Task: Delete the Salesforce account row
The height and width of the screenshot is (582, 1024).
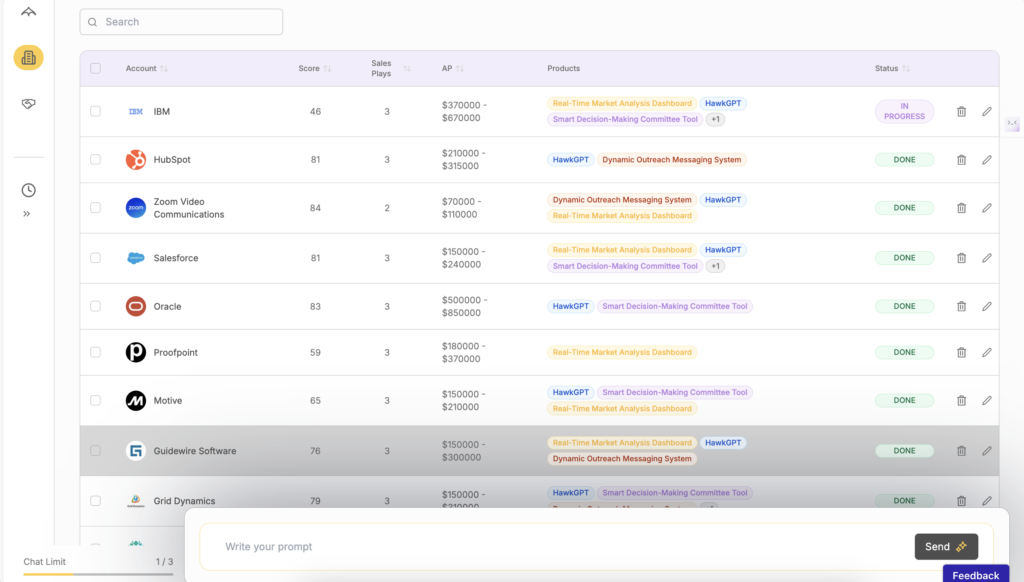Action: (x=961, y=258)
